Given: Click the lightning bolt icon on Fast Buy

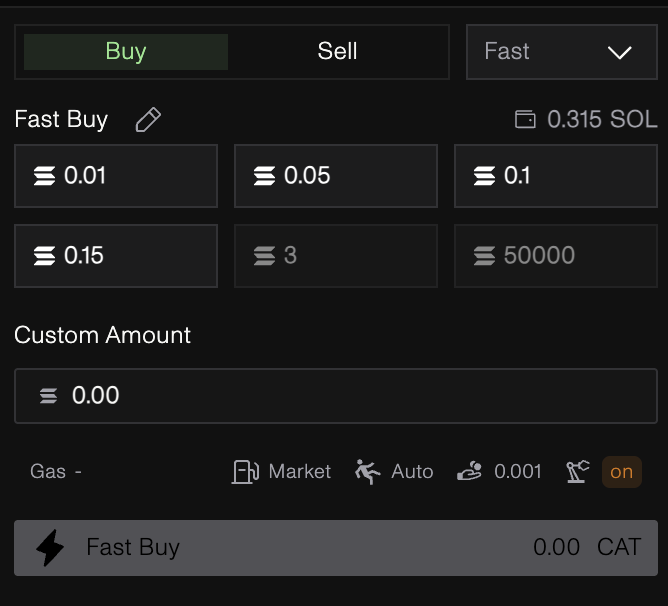Looking at the screenshot, I should point(50,547).
